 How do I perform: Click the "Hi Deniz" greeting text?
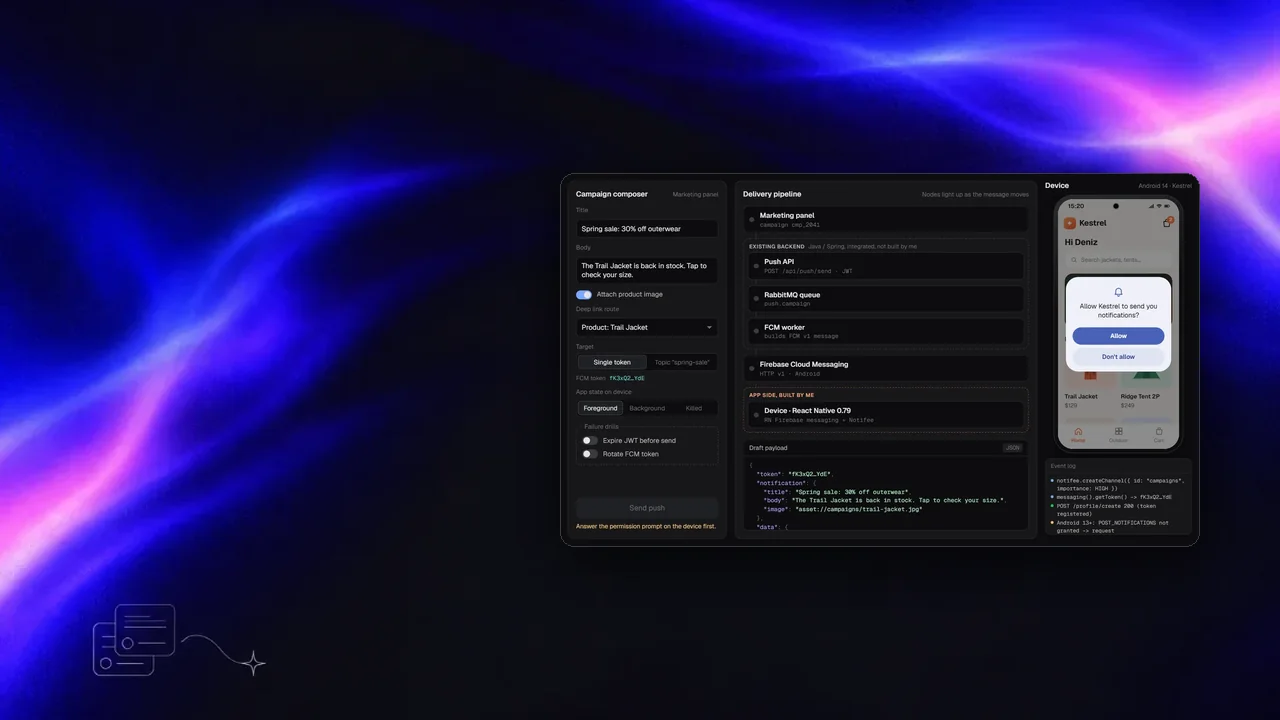(1081, 242)
